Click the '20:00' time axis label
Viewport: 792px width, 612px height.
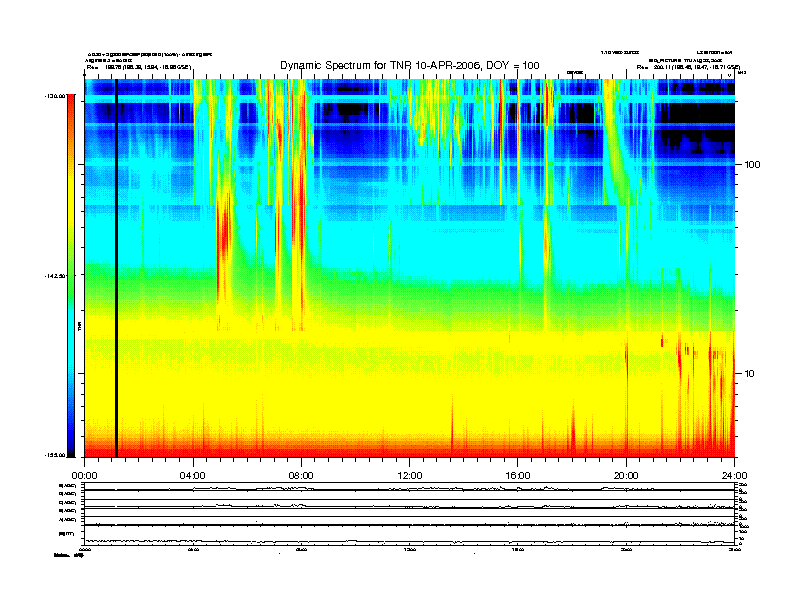point(626,476)
